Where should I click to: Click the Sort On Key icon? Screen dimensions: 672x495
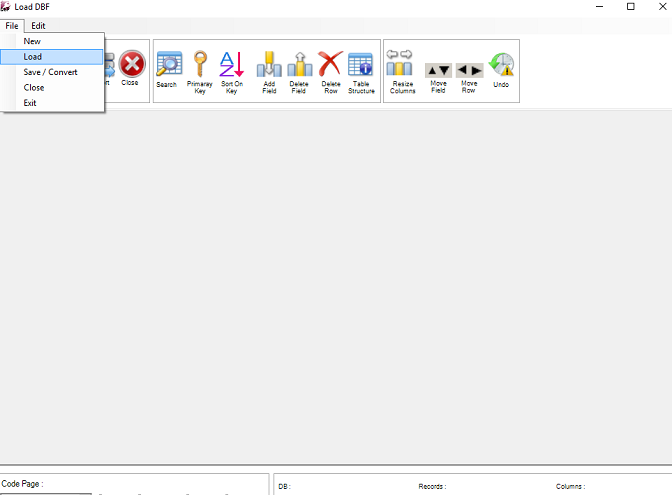pos(232,66)
